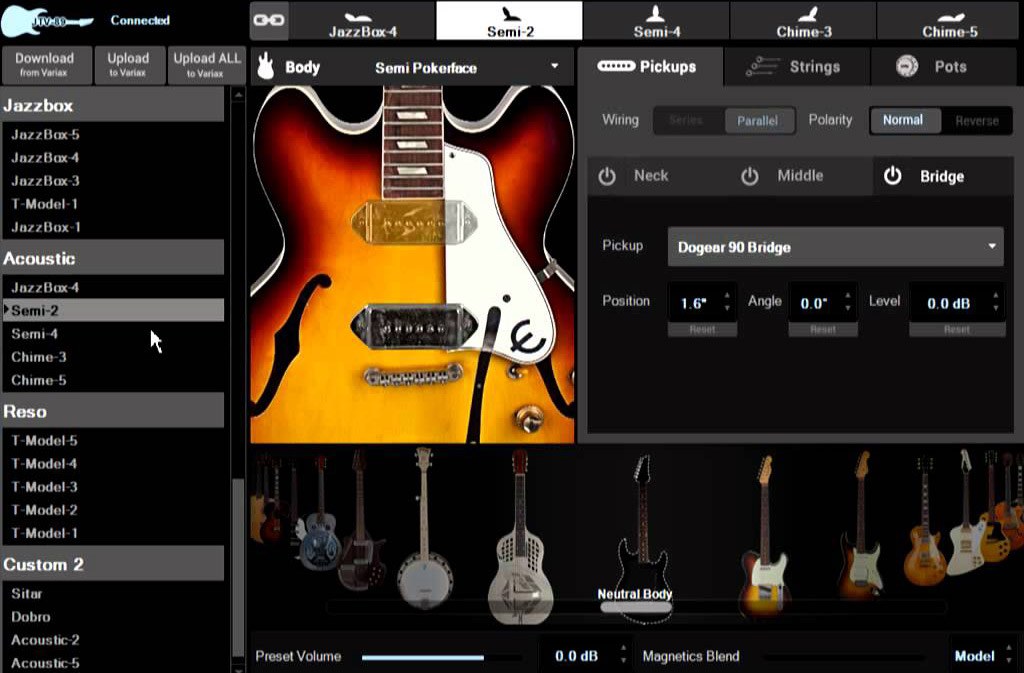This screenshot has width=1024, height=673.
Task: Set pickup polarity to Reverse
Action: [x=975, y=120]
